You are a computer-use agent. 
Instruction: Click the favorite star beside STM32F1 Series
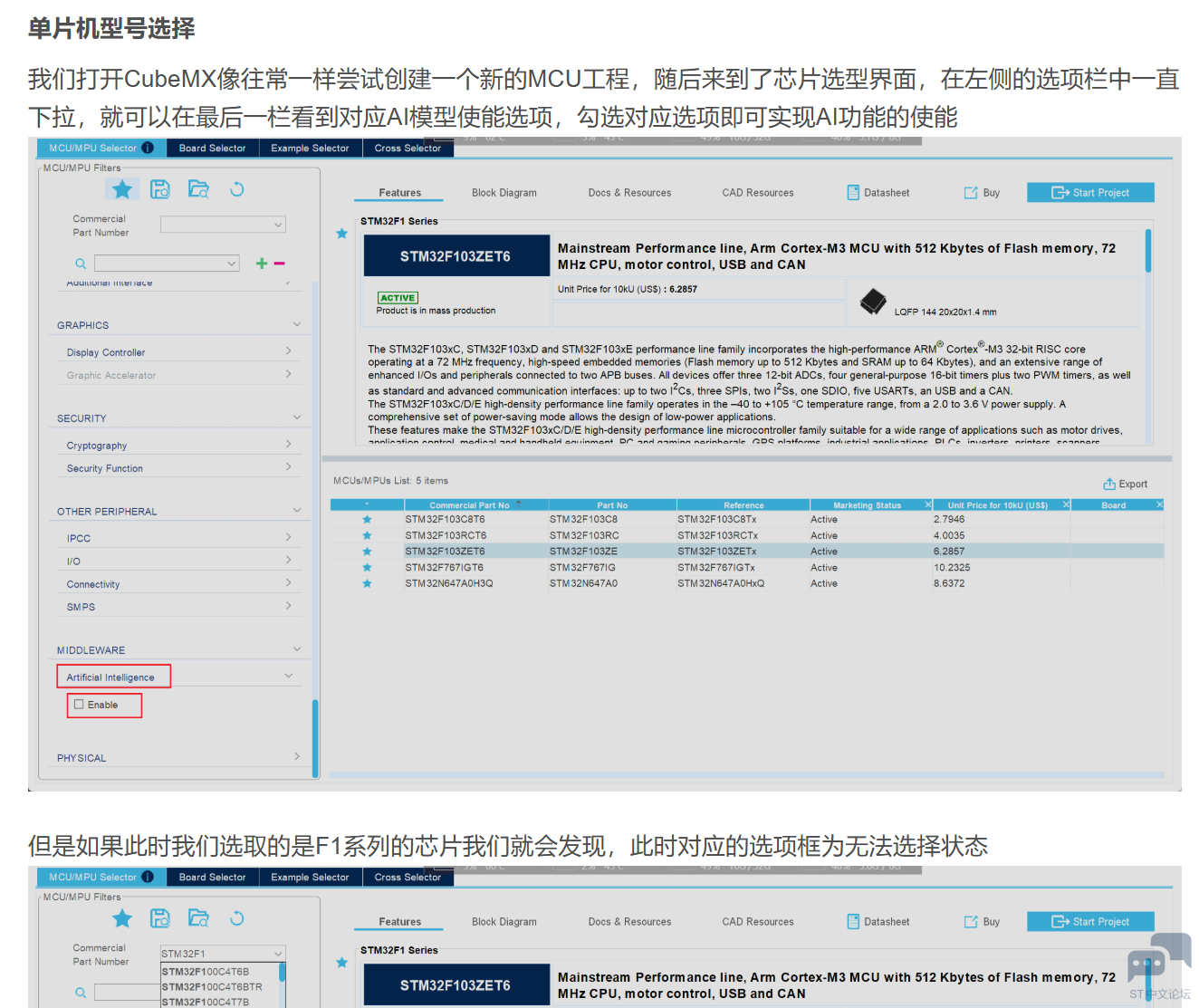pos(341,234)
